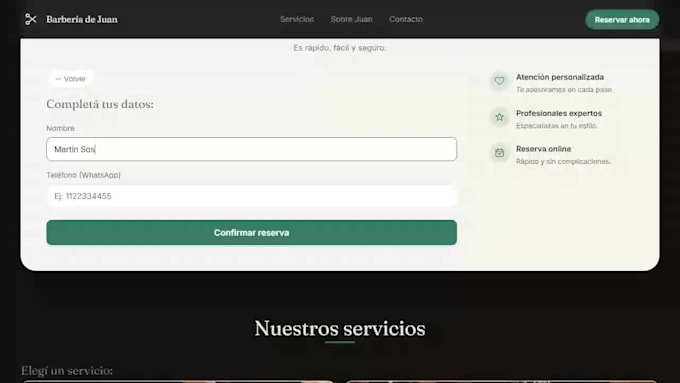This screenshot has height=383, width=680.
Task: Select the Reserva online heading text
Action: click(x=543, y=149)
